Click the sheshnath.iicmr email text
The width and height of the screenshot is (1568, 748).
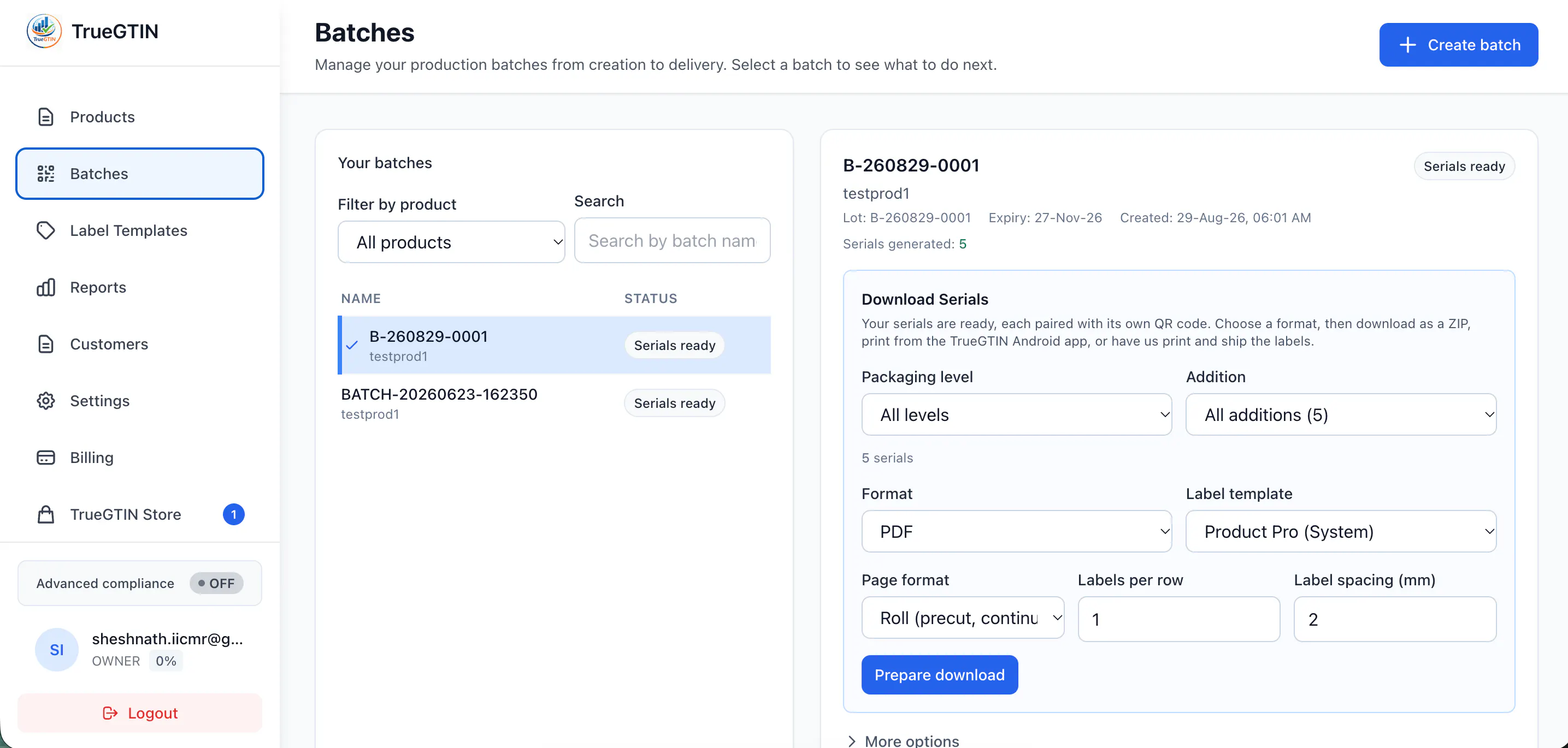[167, 639]
